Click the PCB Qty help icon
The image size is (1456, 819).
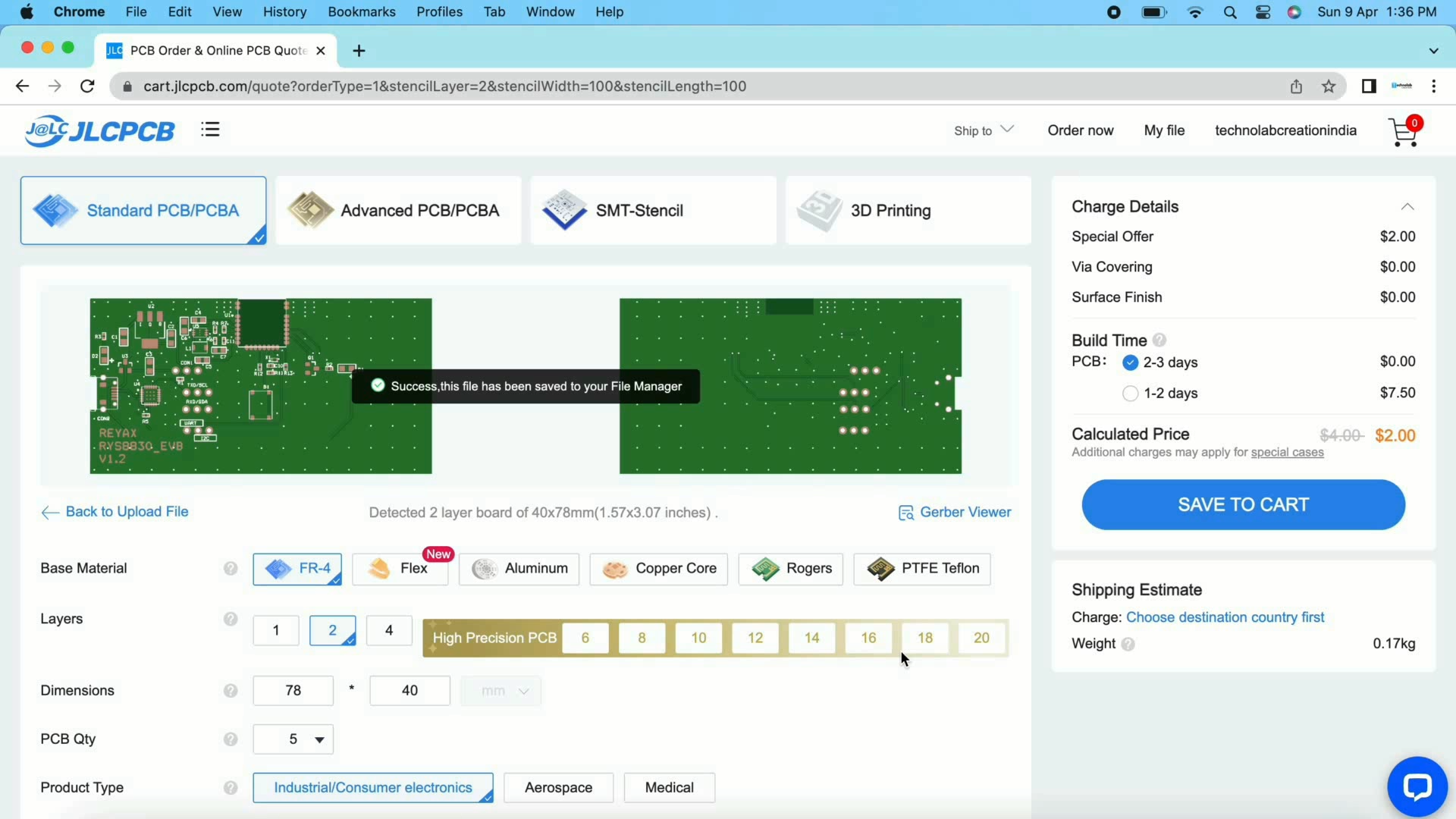click(x=231, y=739)
